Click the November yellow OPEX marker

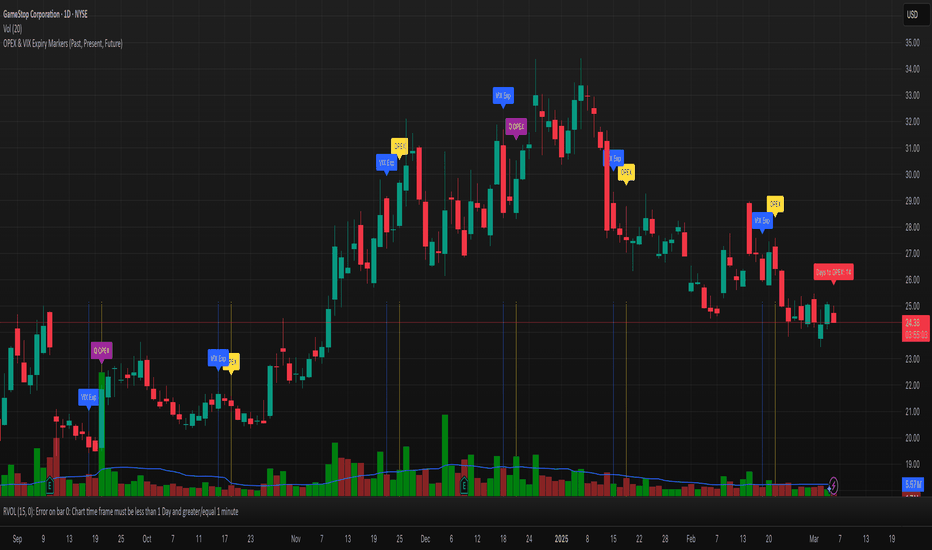tap(399, 146)
